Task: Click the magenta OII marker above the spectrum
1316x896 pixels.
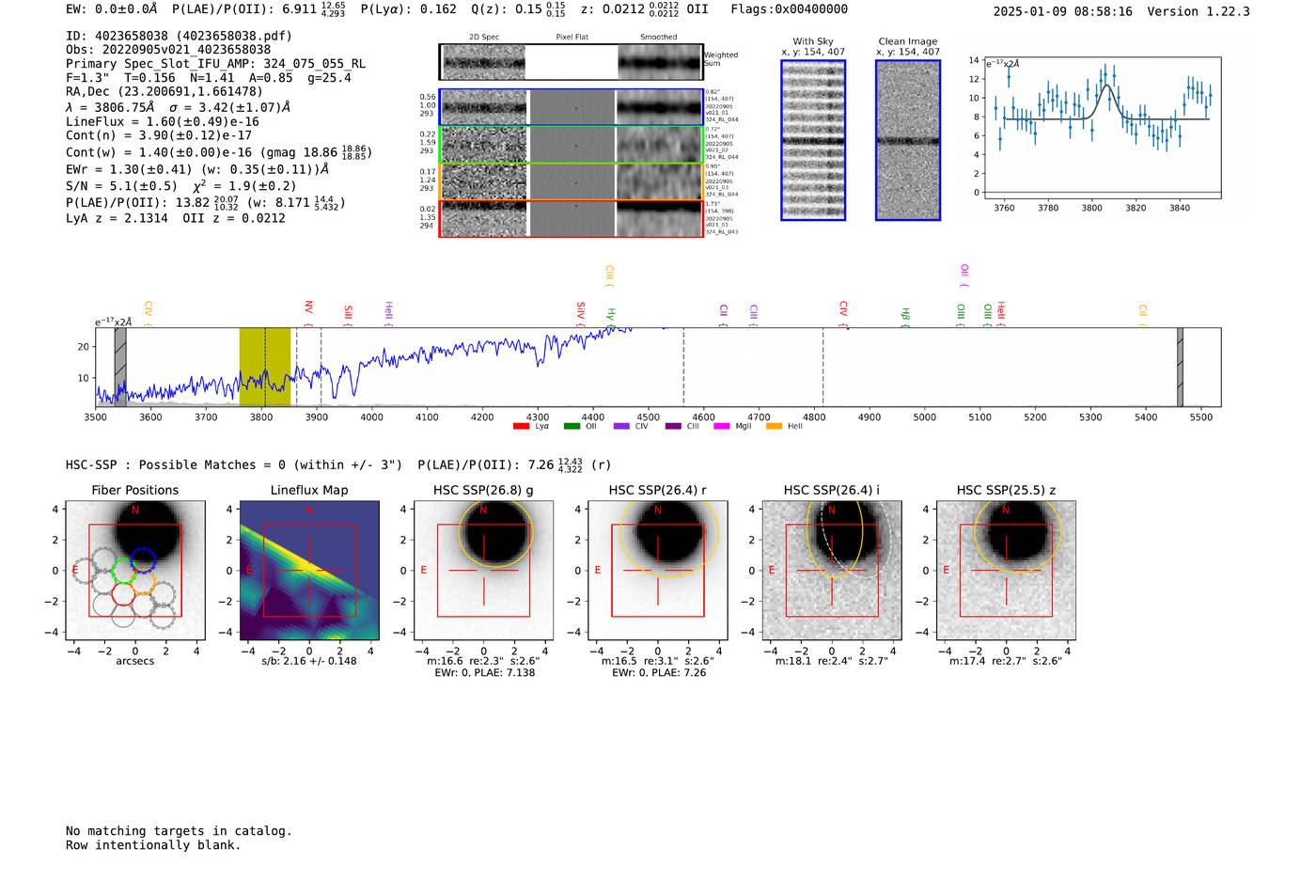Action: pos(963,275)
